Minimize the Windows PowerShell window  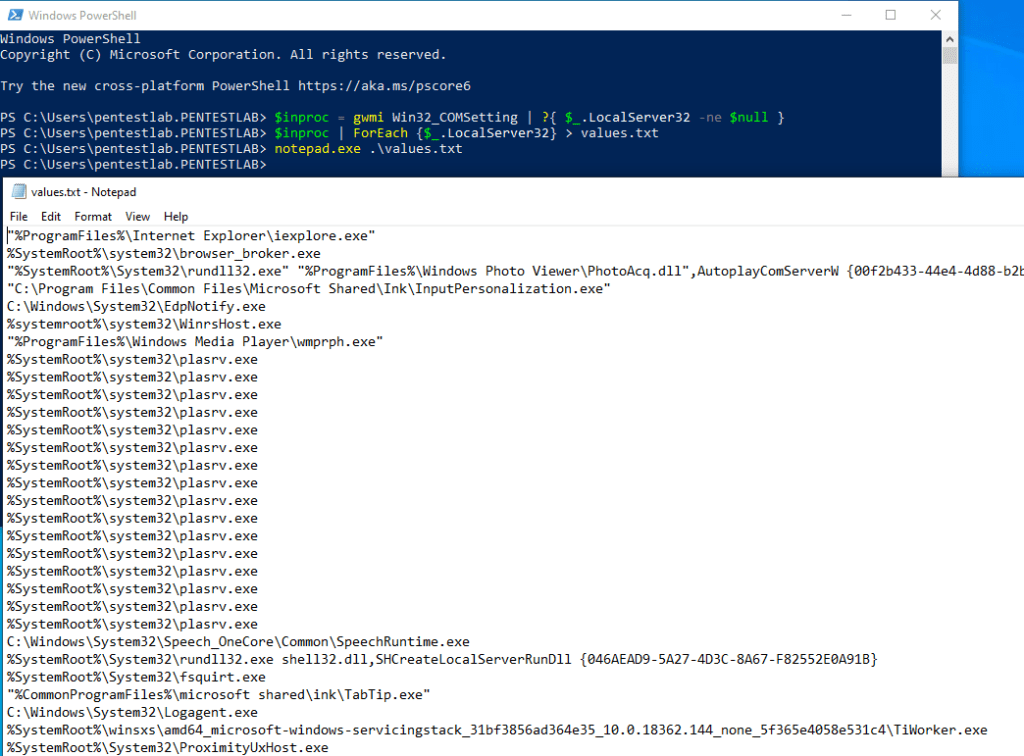pyautogui.click(x=845, y=15)
